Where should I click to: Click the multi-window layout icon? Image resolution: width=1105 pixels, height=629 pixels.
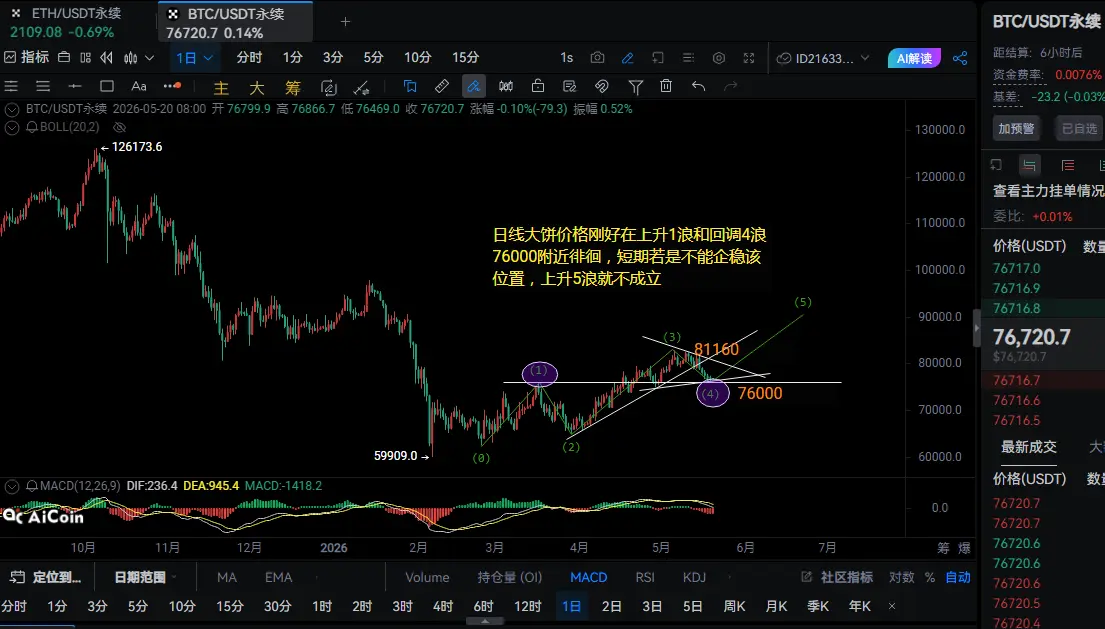[x=86, y=58]
